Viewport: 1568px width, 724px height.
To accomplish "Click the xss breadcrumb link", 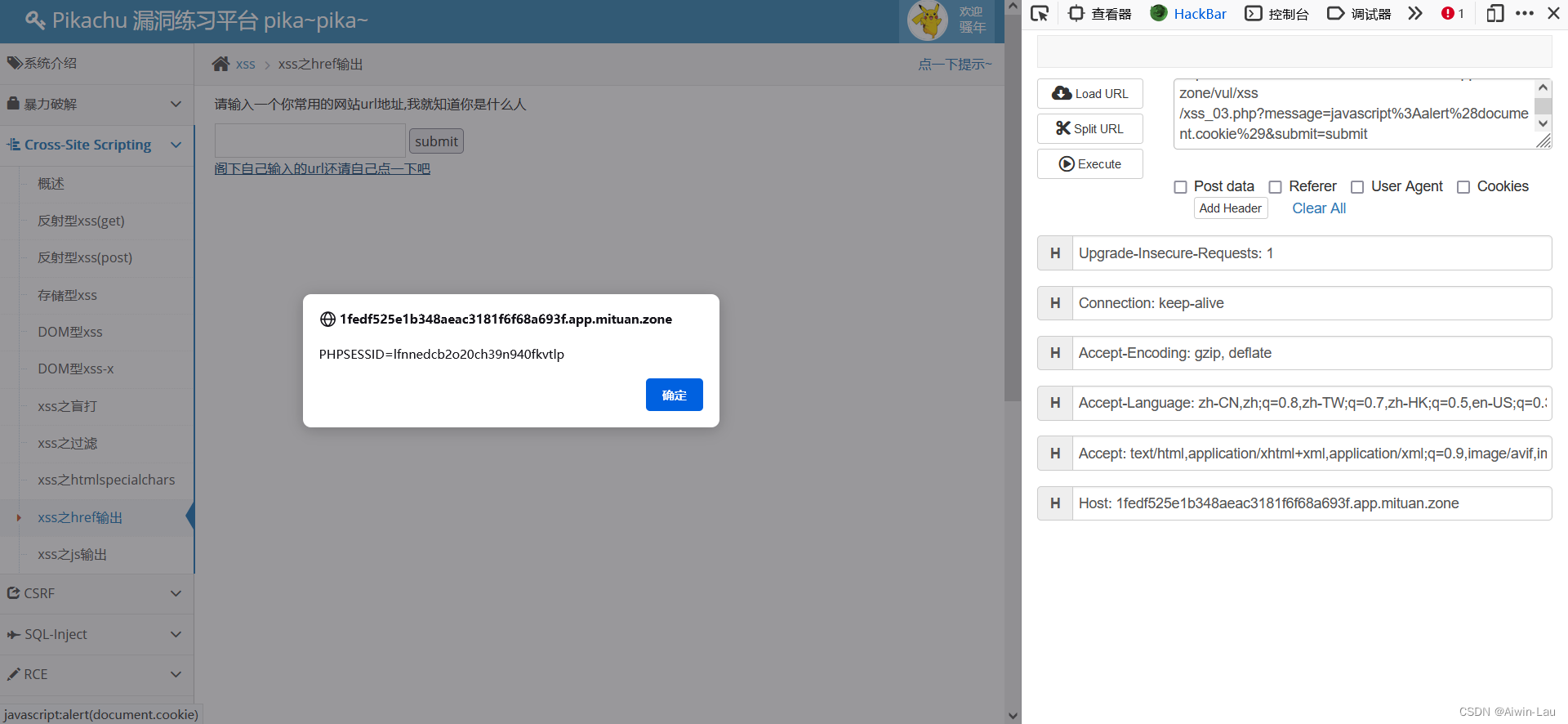I will (246, 64).
